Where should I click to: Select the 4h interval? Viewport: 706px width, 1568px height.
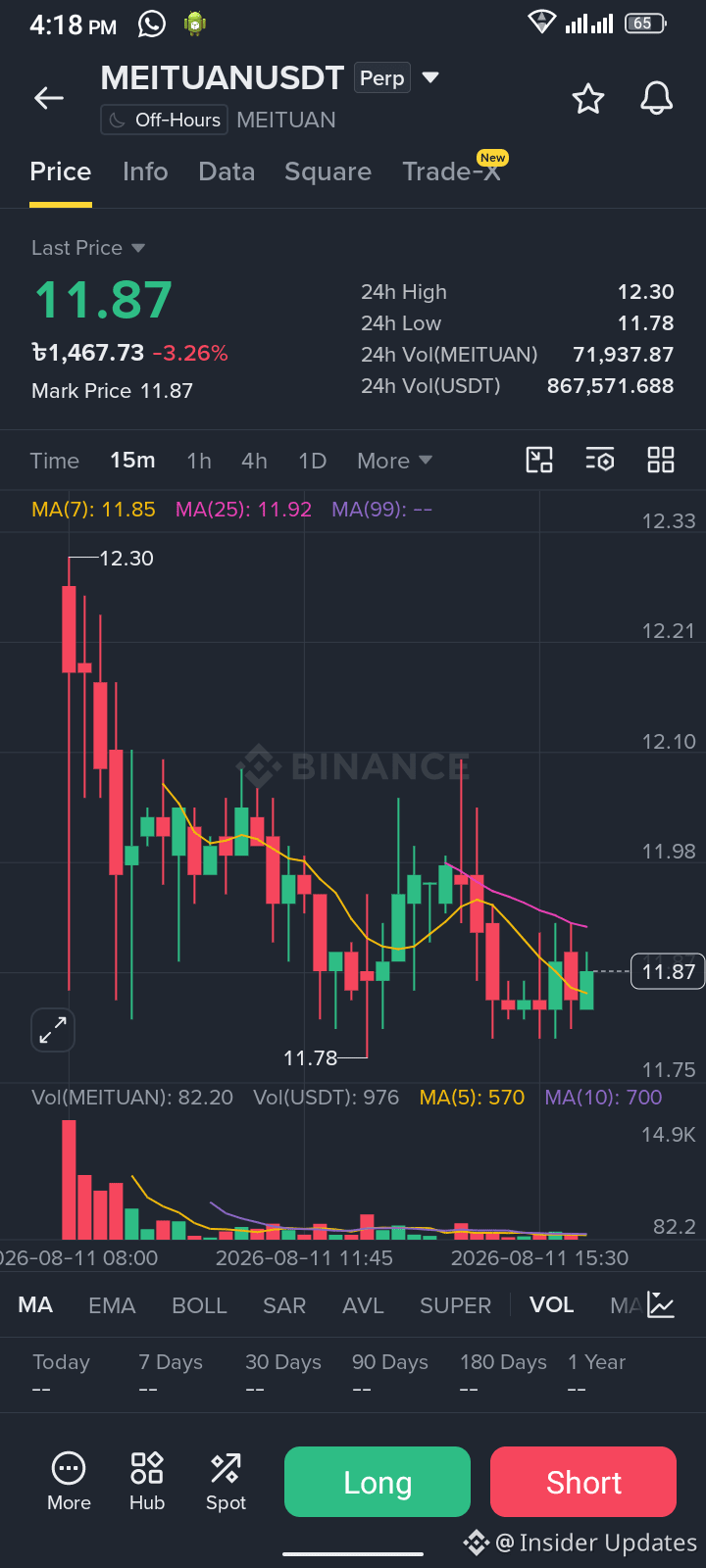pyautogui.click(x=254, y=461)
